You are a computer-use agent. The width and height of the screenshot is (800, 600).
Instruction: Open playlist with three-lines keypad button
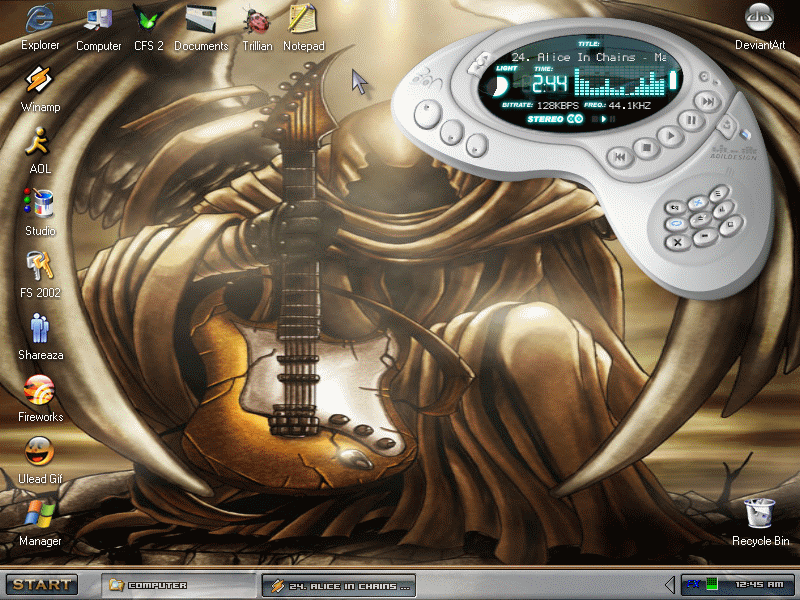click(x=719, y=193)
